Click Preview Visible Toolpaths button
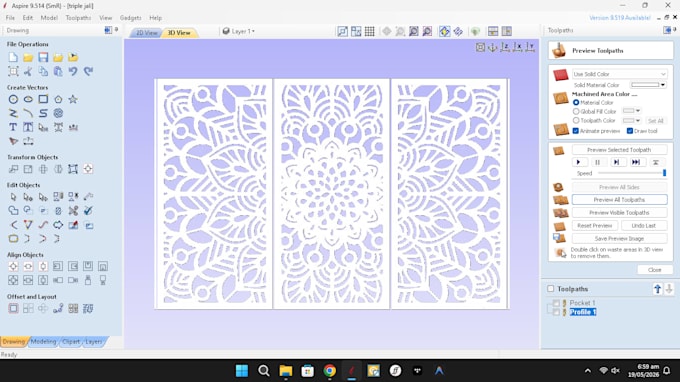This screenshot has width=680, height=382. coord(619,213)
